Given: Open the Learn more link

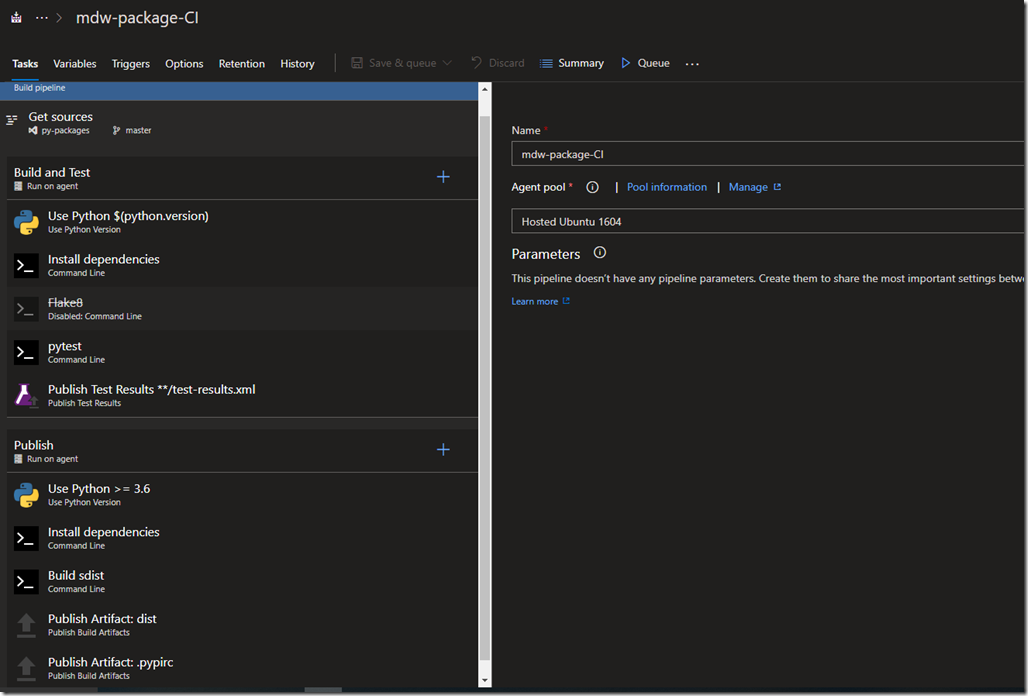Looking at the screenshot, I should [x=541, y=301].
